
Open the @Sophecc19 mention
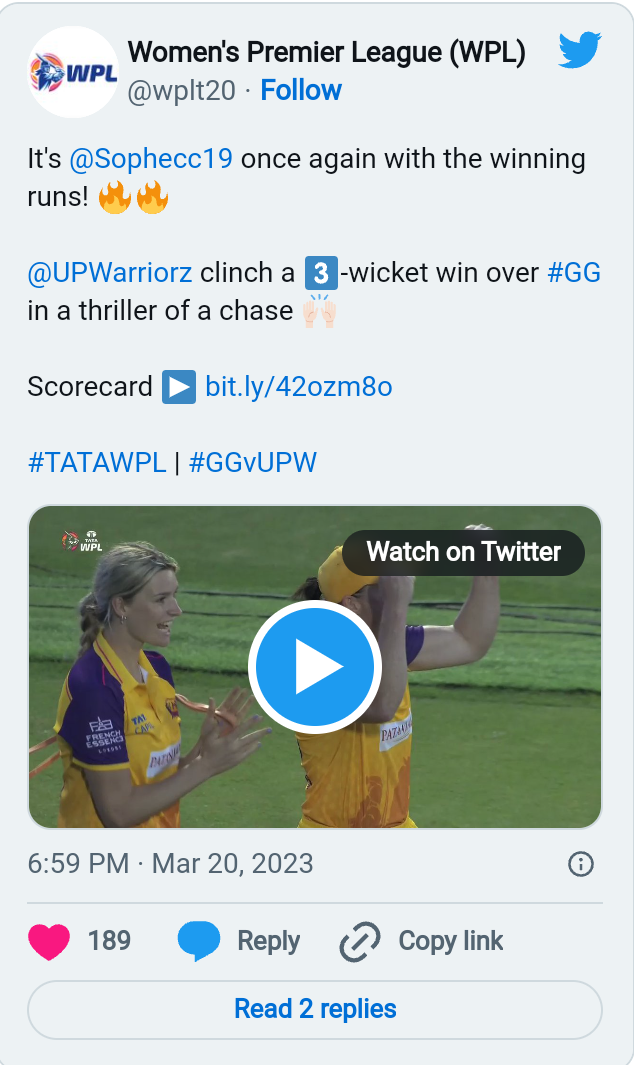pos(151,159)
